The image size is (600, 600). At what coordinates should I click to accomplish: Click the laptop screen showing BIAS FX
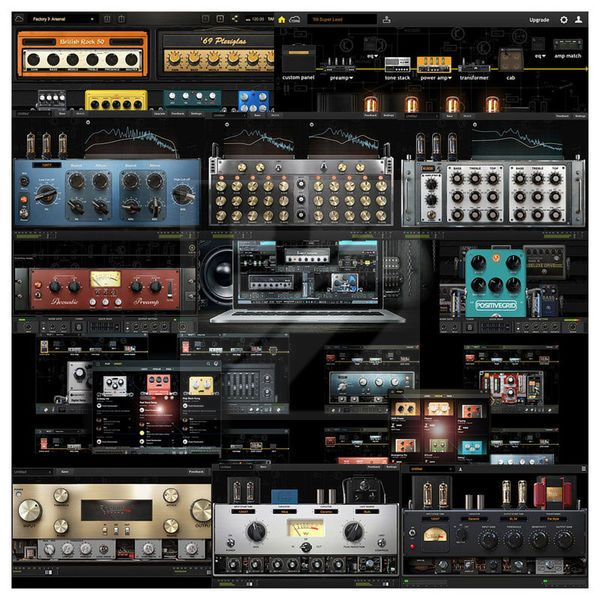(308, 272)
